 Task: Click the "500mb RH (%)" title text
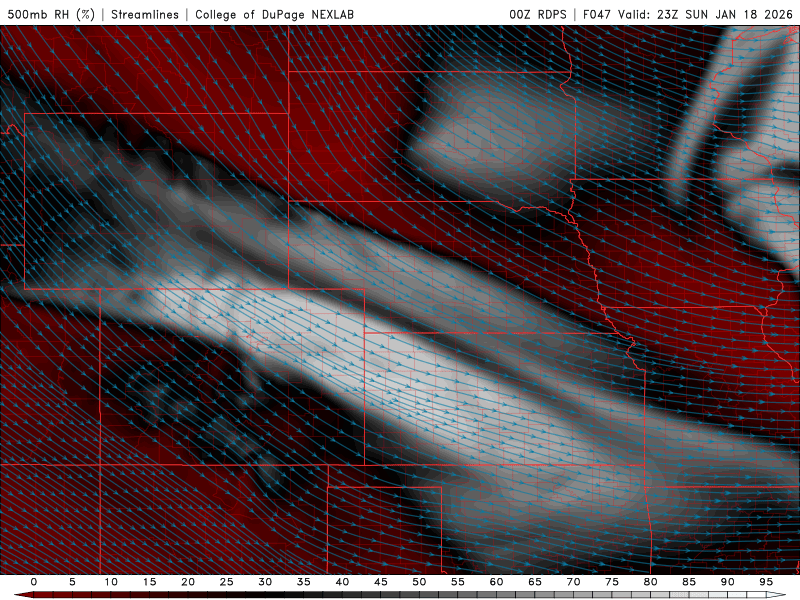coord(51,14)
